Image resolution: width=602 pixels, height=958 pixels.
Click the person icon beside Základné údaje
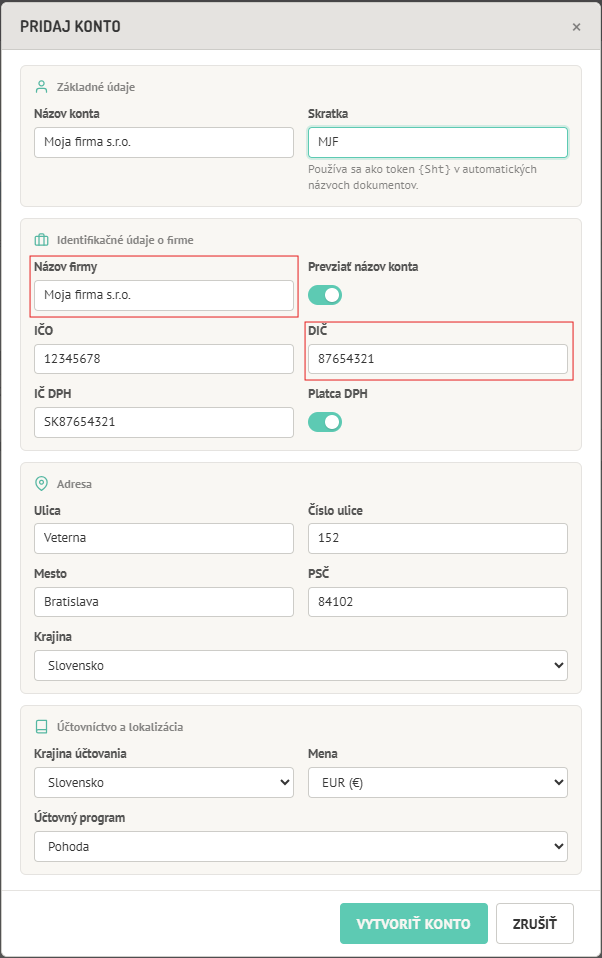[x=41, y=87]
